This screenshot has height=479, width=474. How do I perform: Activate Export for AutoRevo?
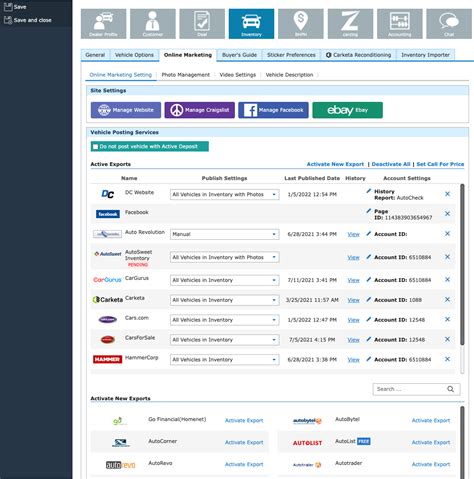(x=244, y=464)
